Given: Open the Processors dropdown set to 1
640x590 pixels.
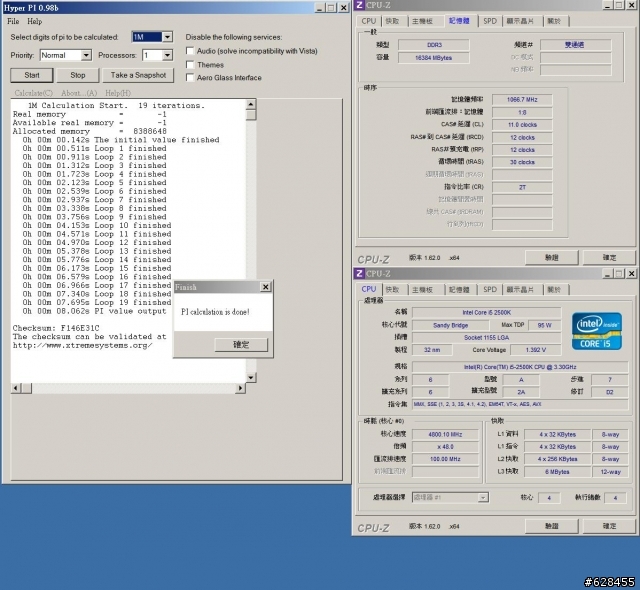Looking at the screenshot, I should tap(168, 55).
